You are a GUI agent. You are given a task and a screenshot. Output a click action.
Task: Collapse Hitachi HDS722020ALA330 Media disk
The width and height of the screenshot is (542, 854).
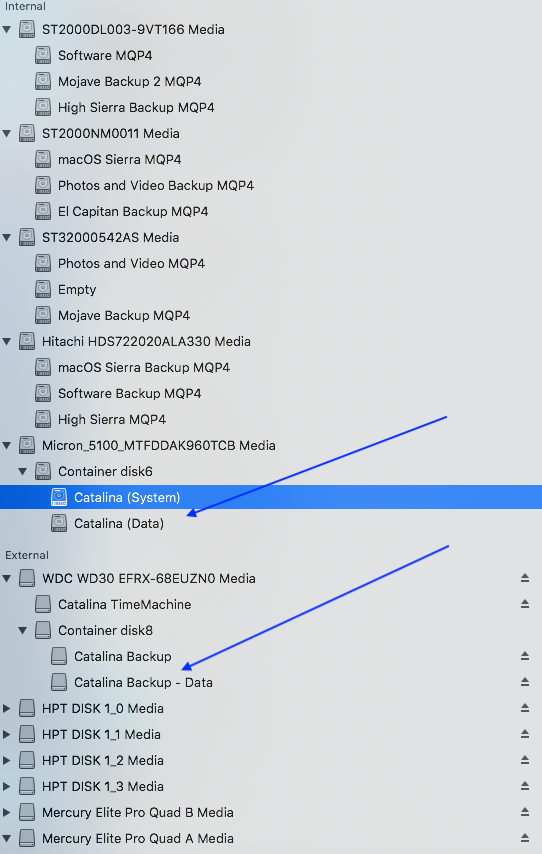7,341
